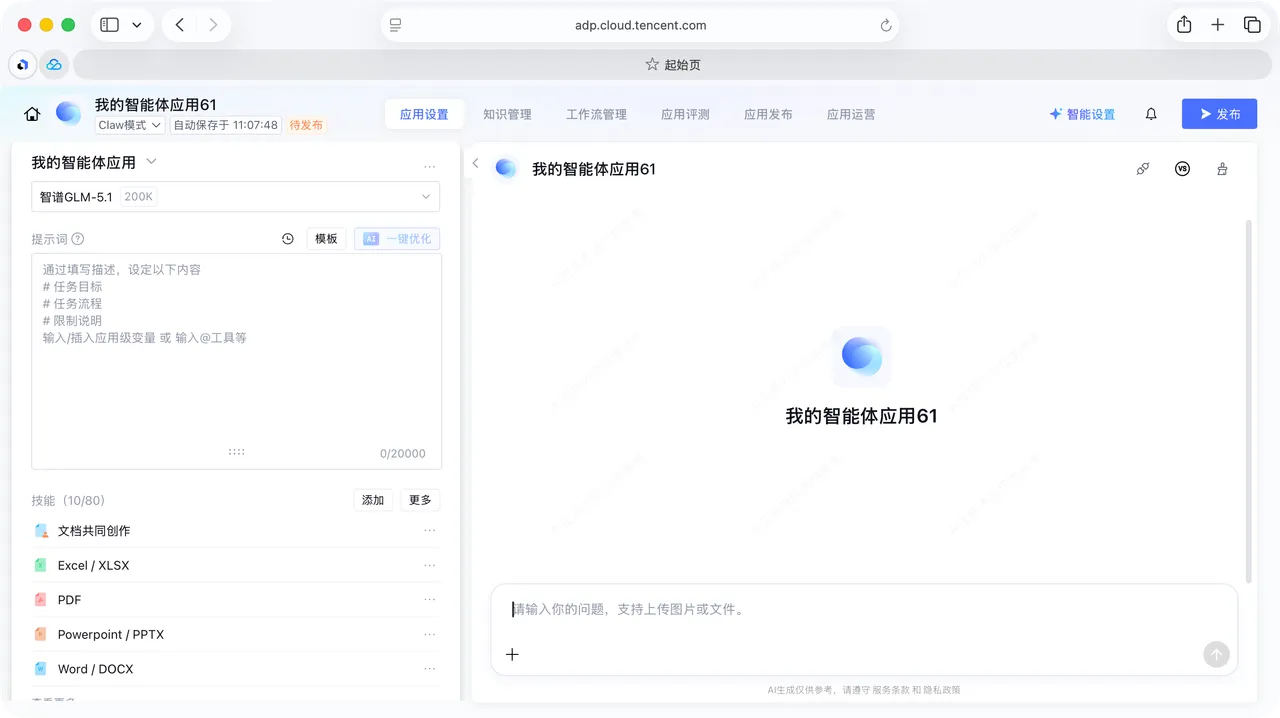1280x718 pixels.
Task: Open more options for Powerpoint / PPTX
Action: (430, 634)
